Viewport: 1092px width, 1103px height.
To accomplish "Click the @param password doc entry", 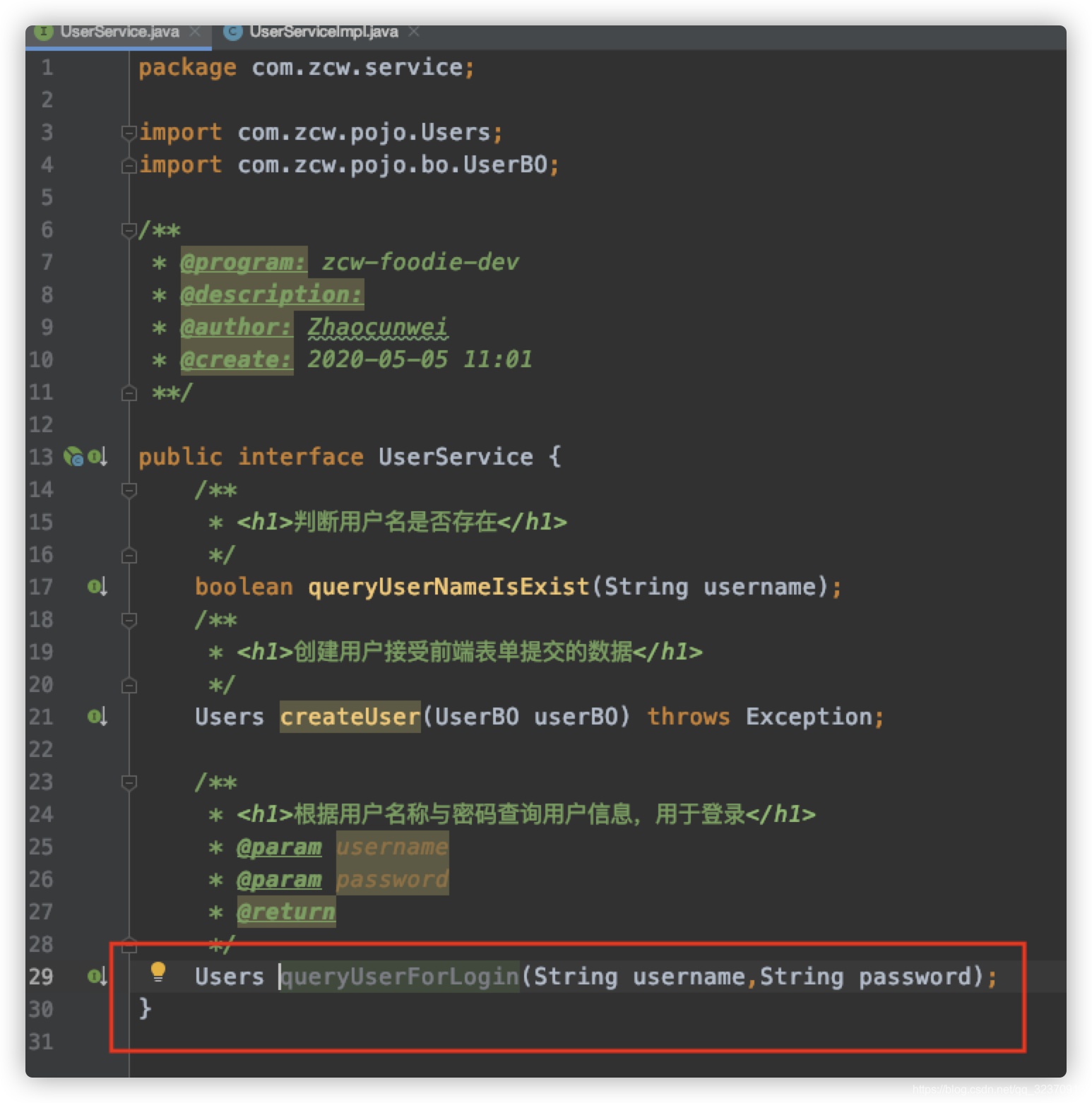I will [343, 879].
